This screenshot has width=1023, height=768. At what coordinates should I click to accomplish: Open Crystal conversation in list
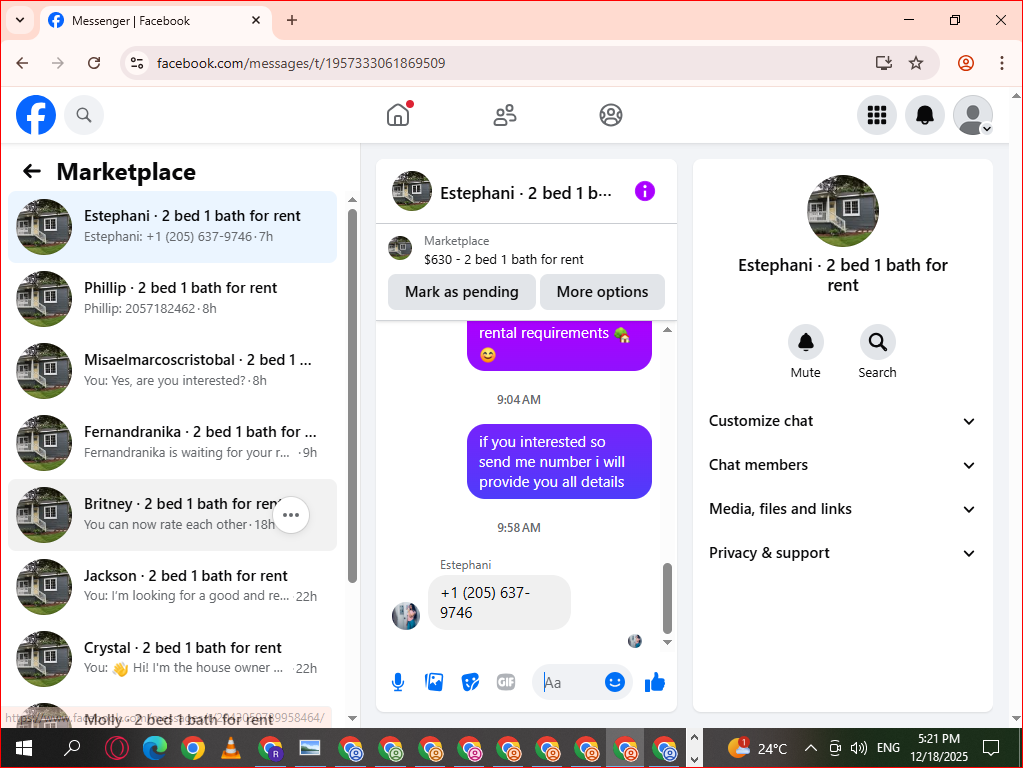tap(173, 658)
